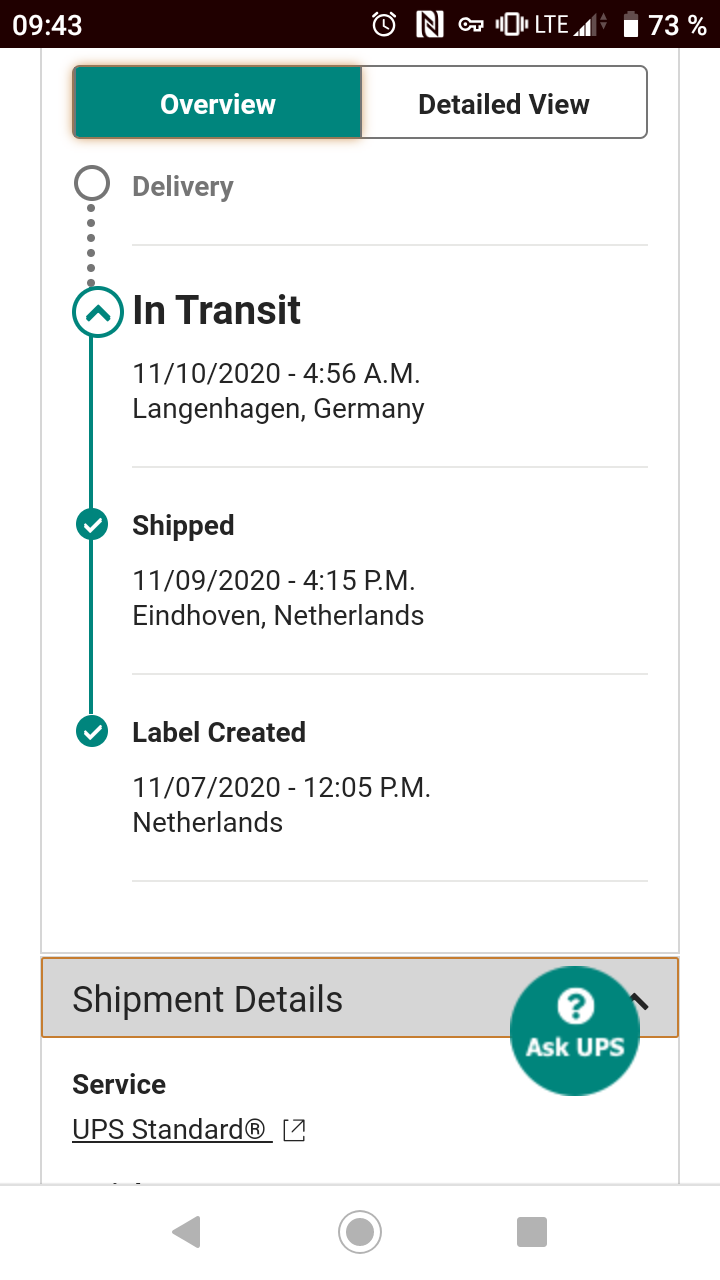Click the vibrate mode status icon

(511, 25)
